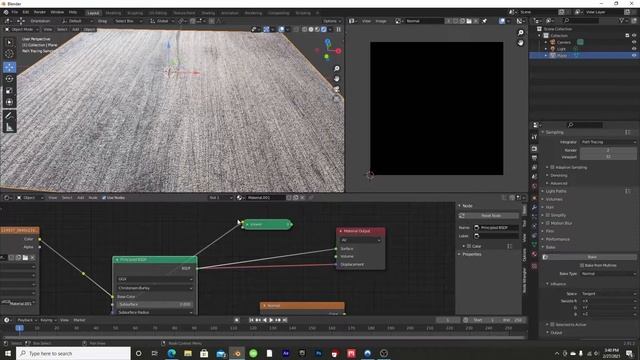This screenshot has height=360, width=640.
Task: Toggle Use Nodes checkbox in node editor
Action: click(104, 198)
